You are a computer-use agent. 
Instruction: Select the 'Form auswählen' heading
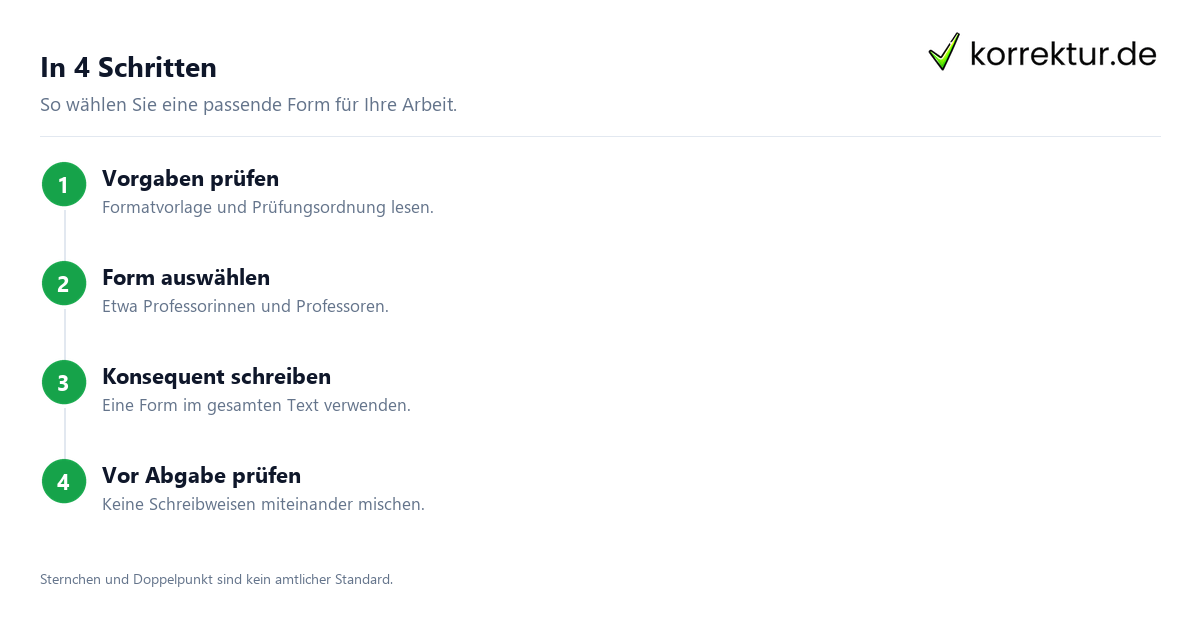(x=186, y=277)
